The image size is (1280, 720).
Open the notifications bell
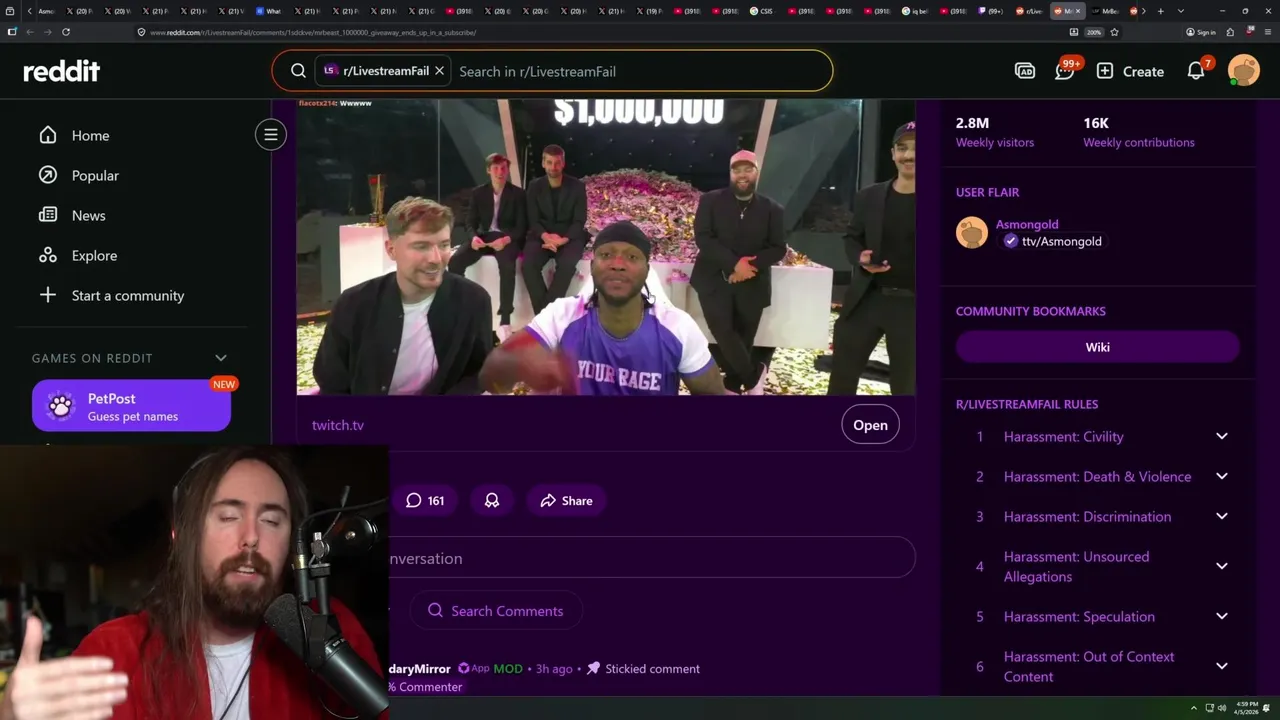(x=1197, y=70)
